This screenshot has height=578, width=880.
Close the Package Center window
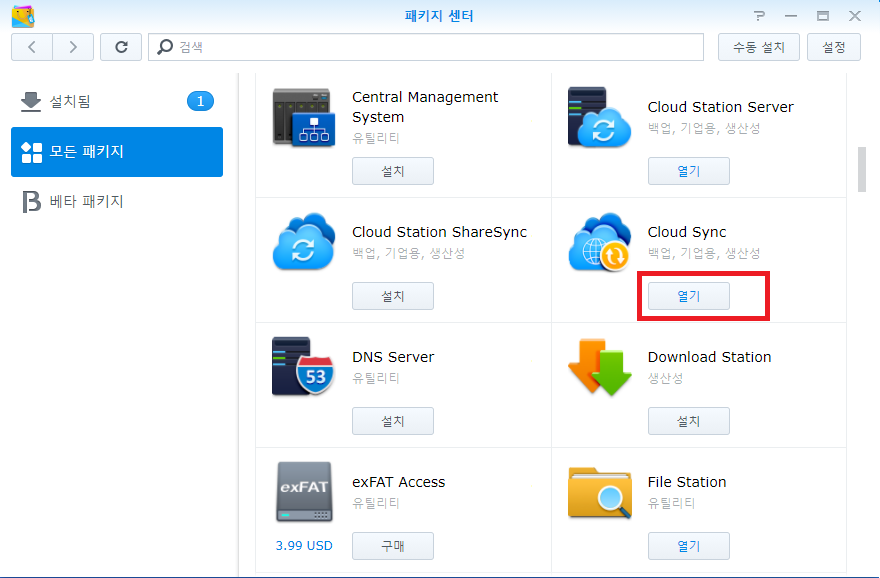855,16
